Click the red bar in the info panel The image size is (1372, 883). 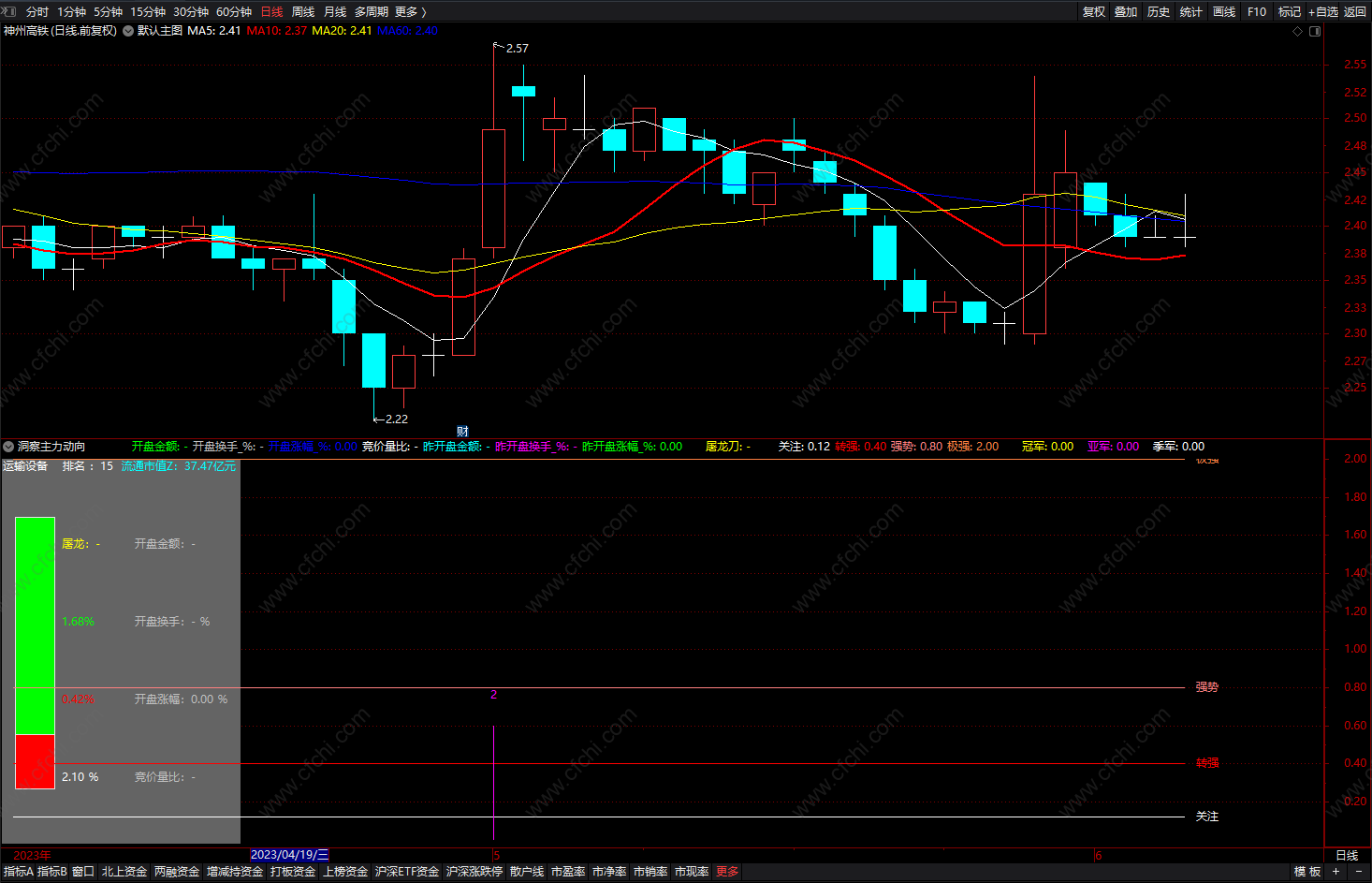click(x=35, y=761)
